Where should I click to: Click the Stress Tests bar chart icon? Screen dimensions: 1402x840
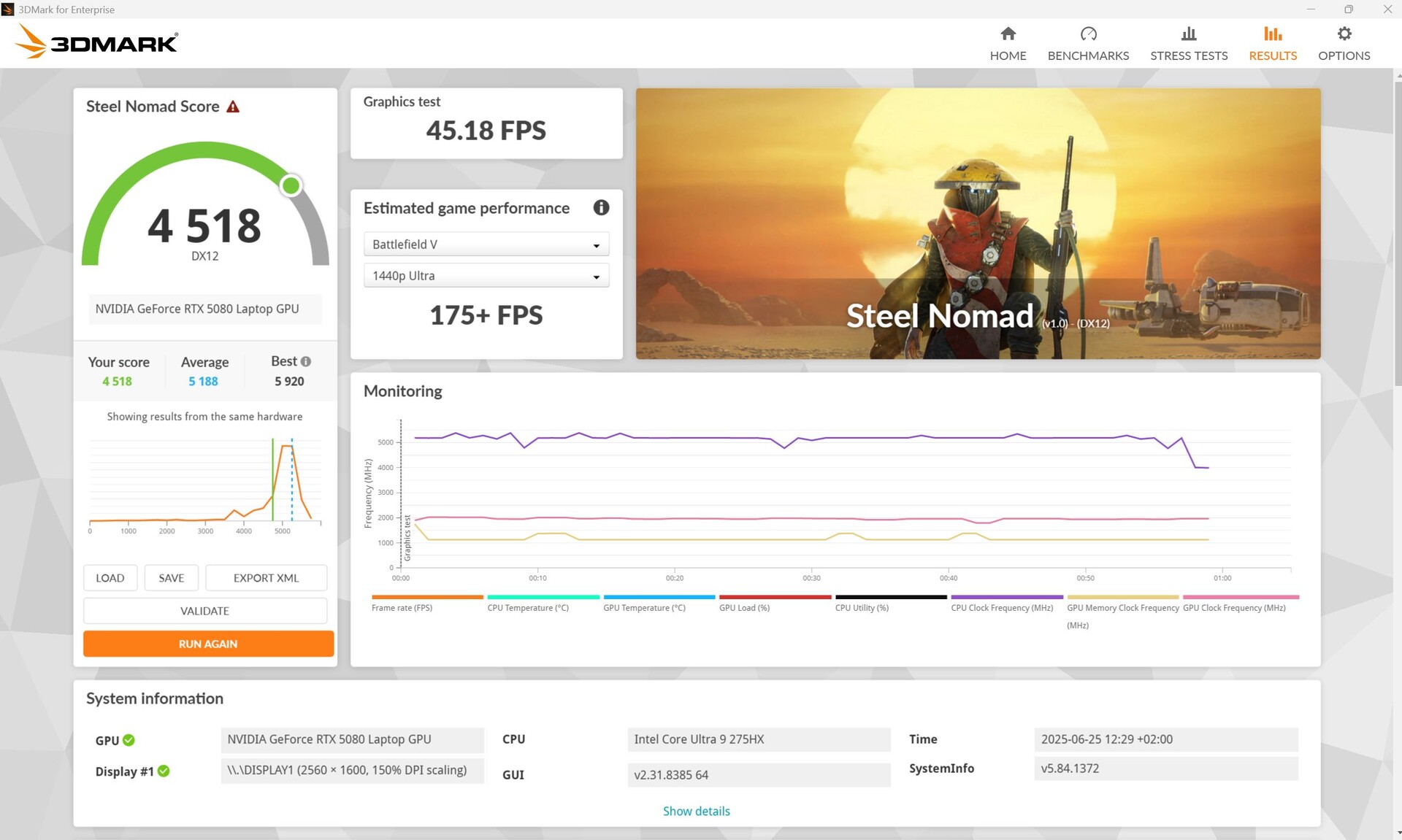(x=1189, y=34)
